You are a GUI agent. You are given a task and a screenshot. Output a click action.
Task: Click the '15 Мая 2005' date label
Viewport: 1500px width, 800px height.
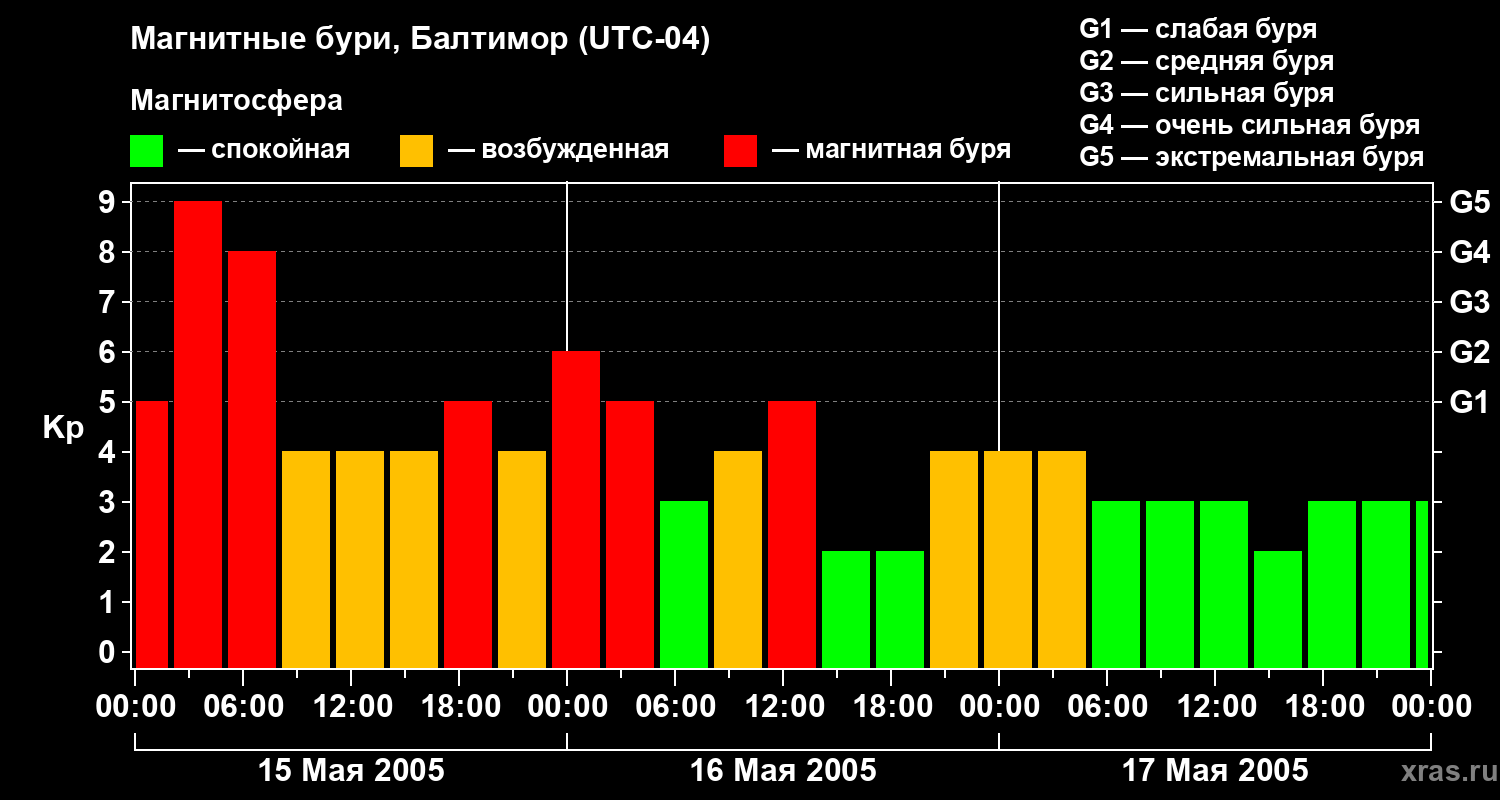351,771
